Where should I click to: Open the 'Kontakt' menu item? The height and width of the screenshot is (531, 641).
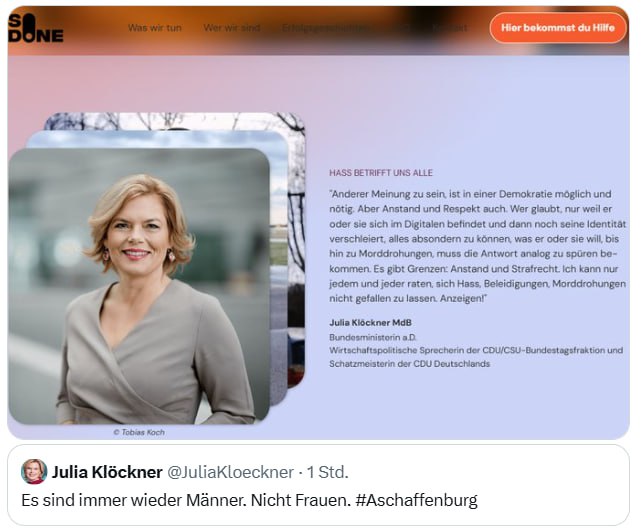(x=450, y=28)
